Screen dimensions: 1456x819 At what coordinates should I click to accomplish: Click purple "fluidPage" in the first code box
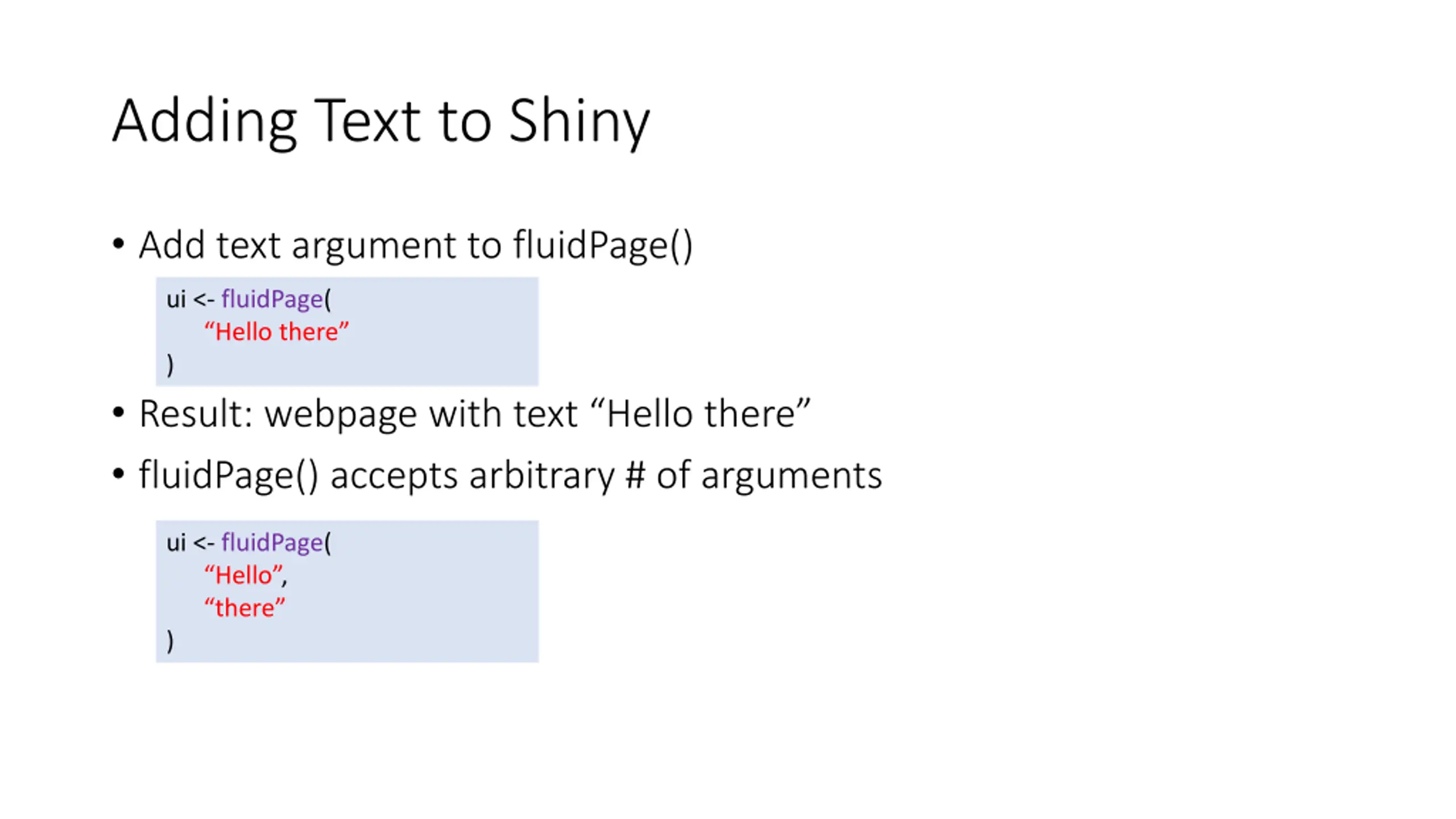click(x=272, y=299)
